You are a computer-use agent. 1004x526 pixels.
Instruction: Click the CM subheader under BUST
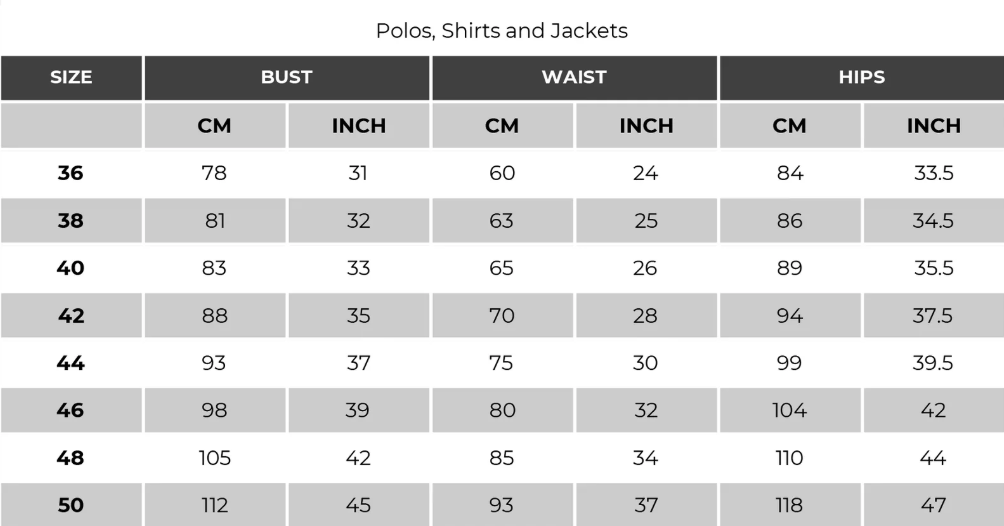[215, 126]
